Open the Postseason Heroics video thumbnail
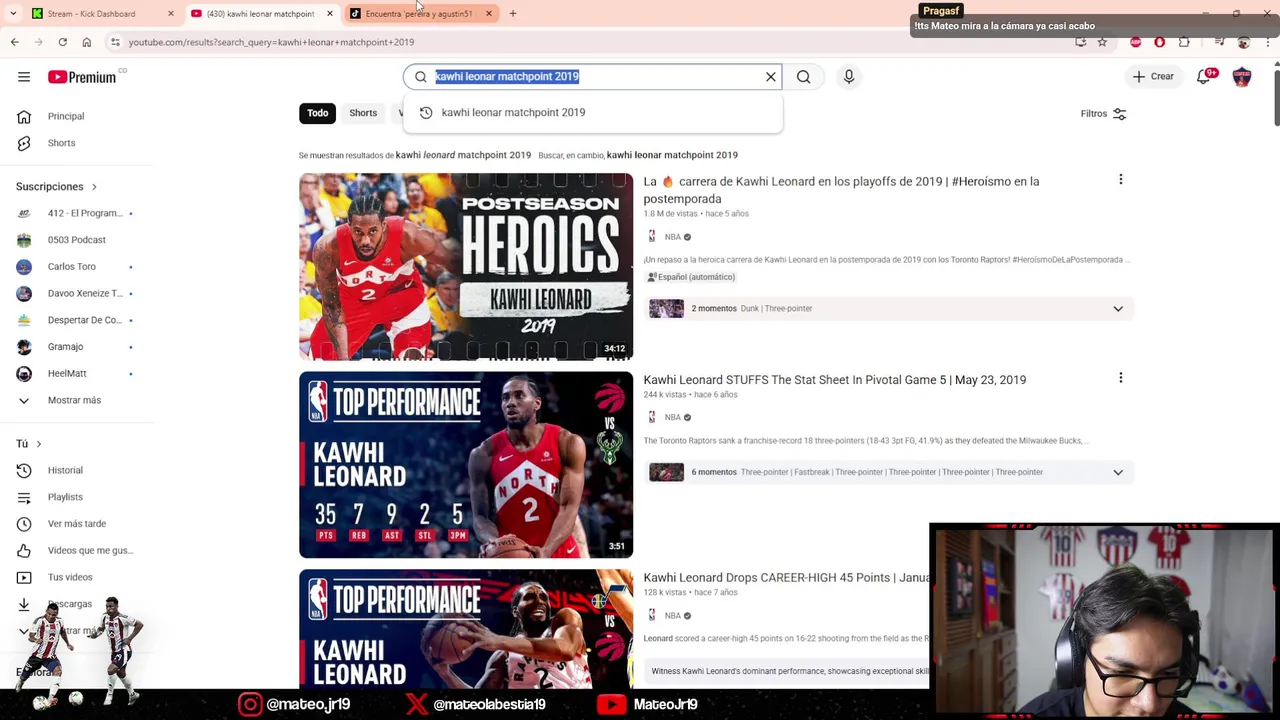The height and width of the screenshot is (720, 1280). [466, 267]
